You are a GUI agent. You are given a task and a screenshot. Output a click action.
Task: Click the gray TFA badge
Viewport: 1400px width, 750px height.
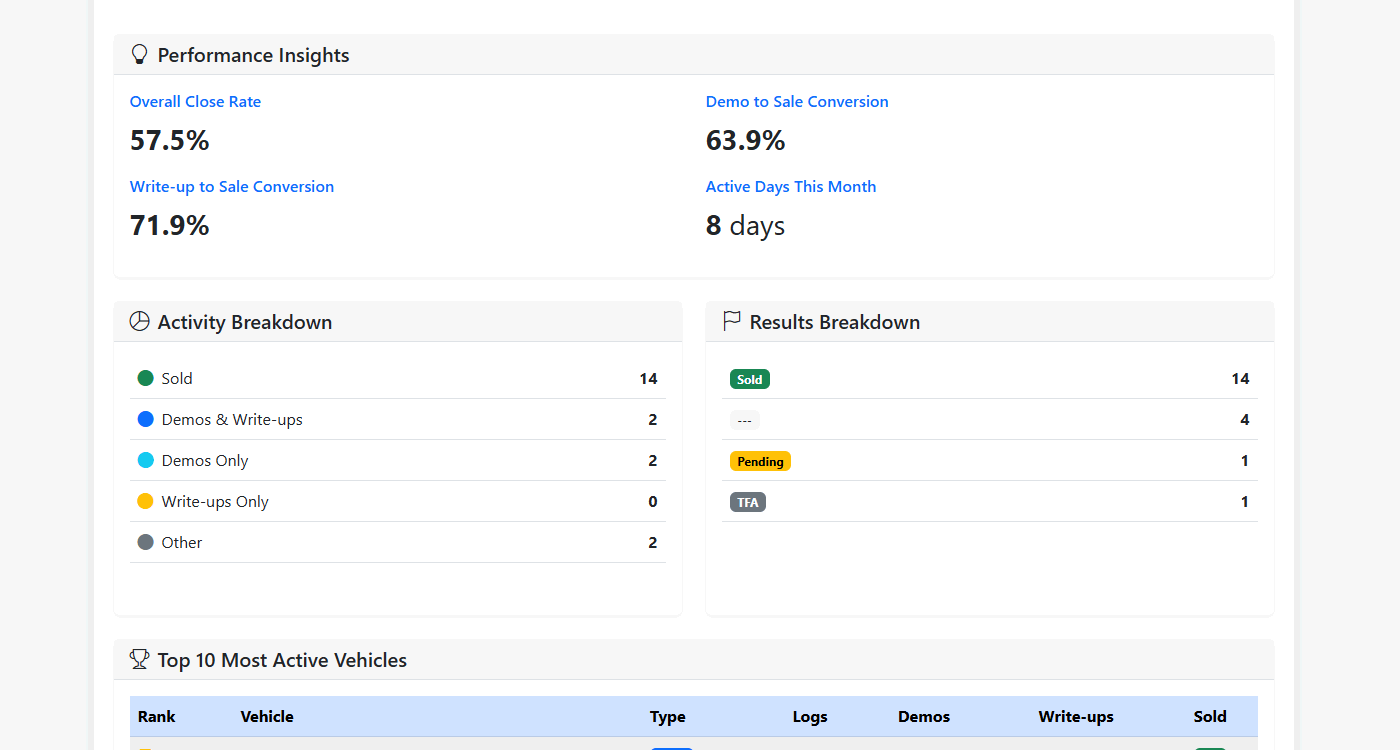pos(748,502)
